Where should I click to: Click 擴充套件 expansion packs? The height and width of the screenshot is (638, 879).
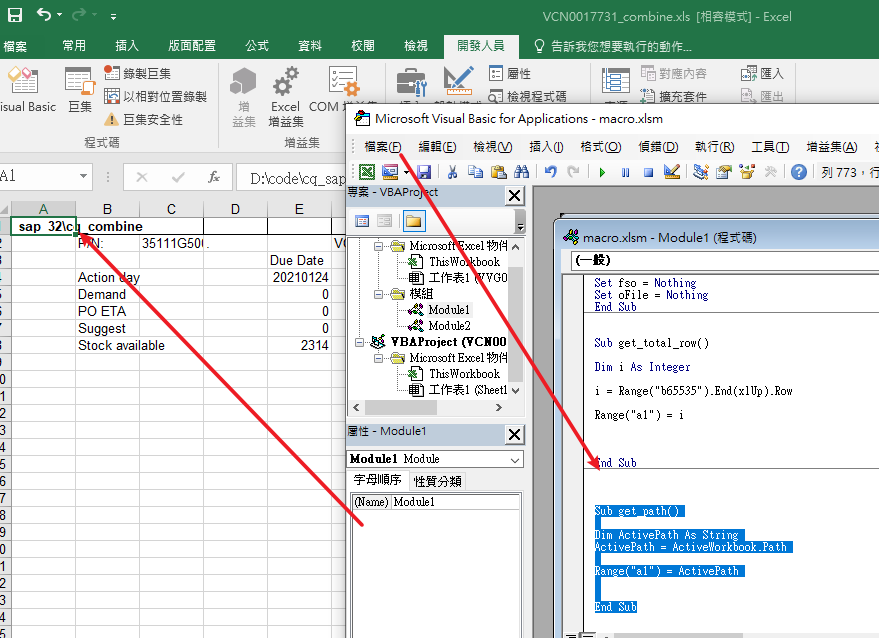click(x=674, y=96)
